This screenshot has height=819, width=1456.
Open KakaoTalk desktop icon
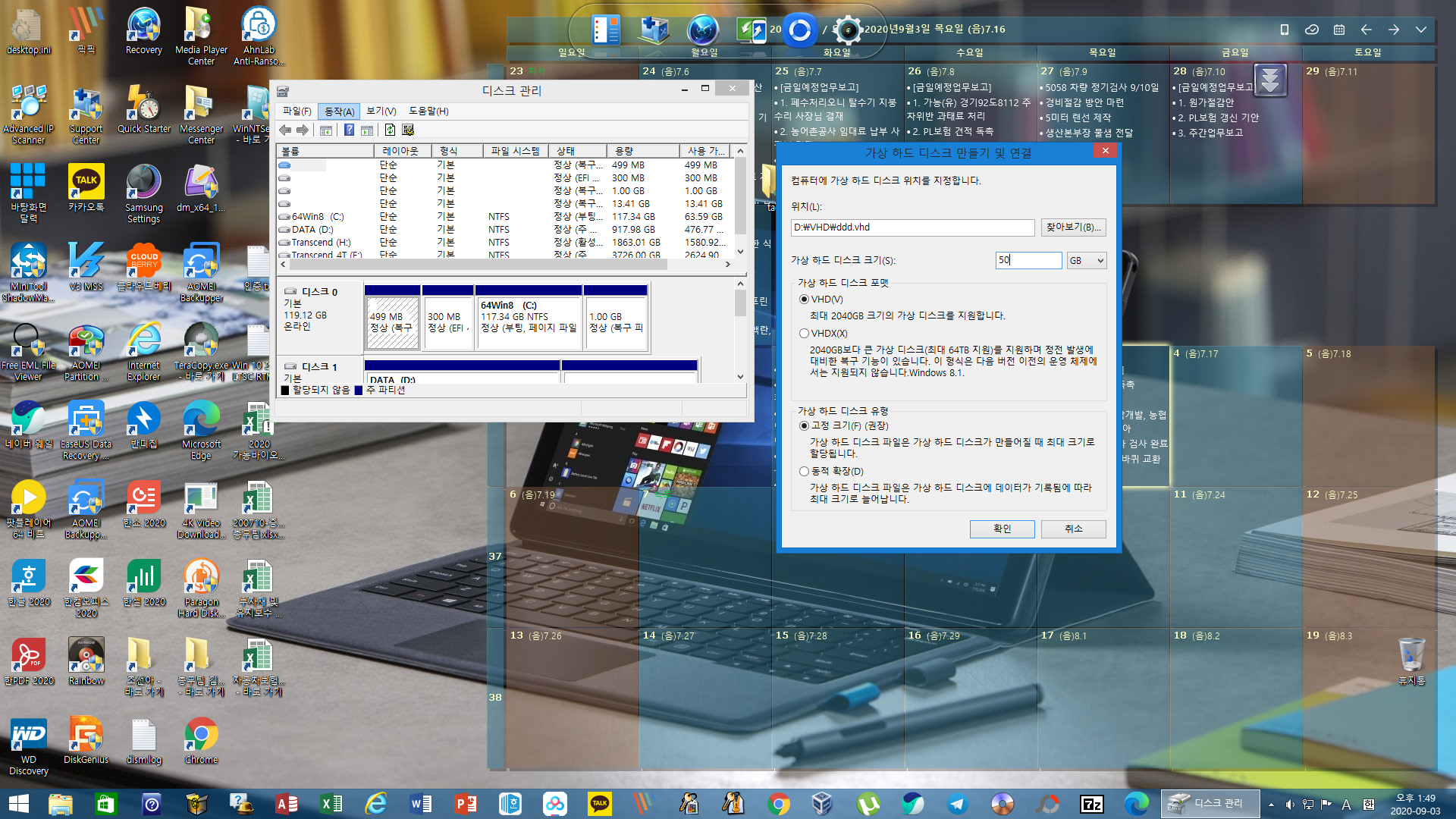tap(86, 188)
